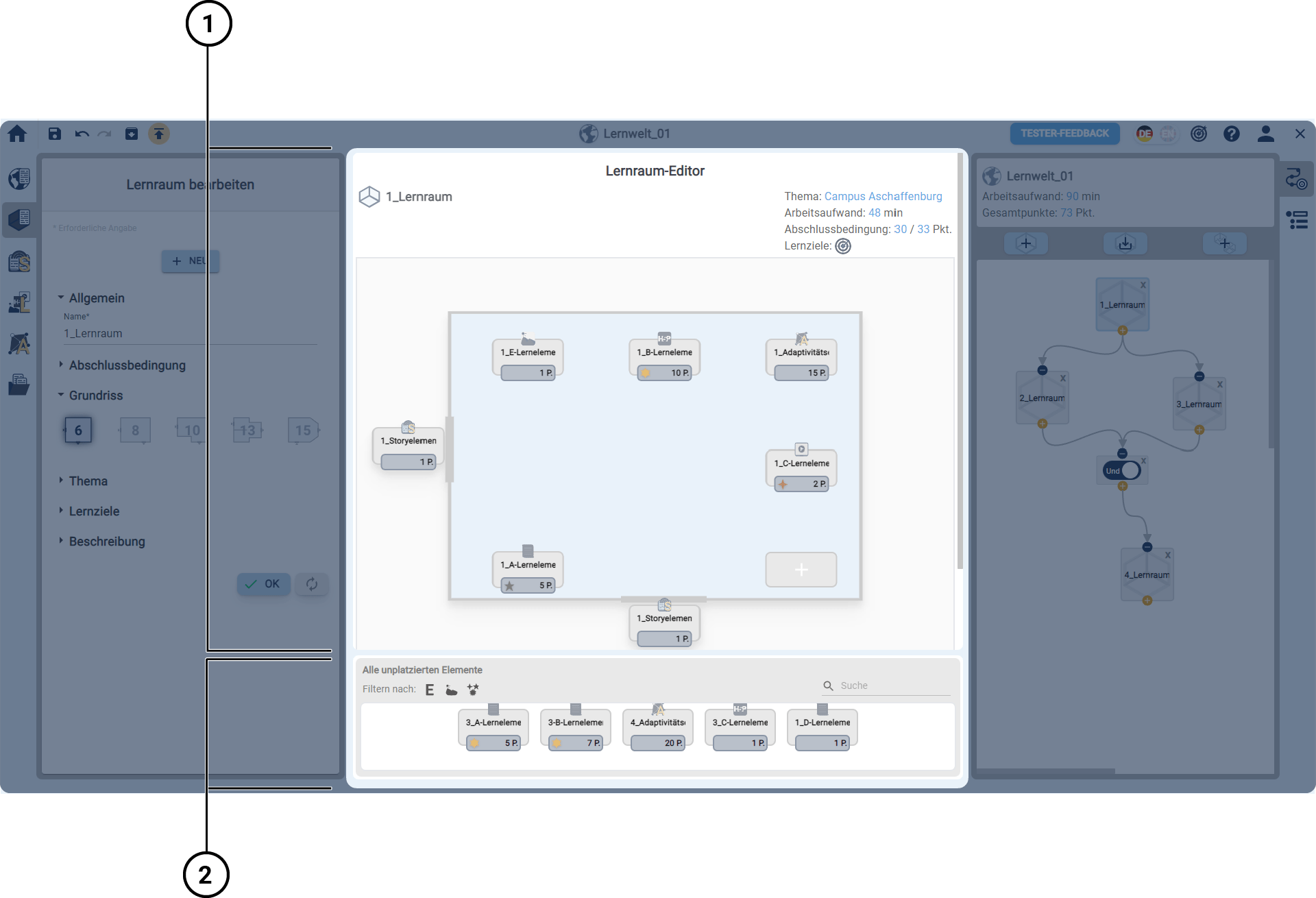Go to the home screen icon
The height and width of the screenshot is (898, 1316).
(17, 134)
